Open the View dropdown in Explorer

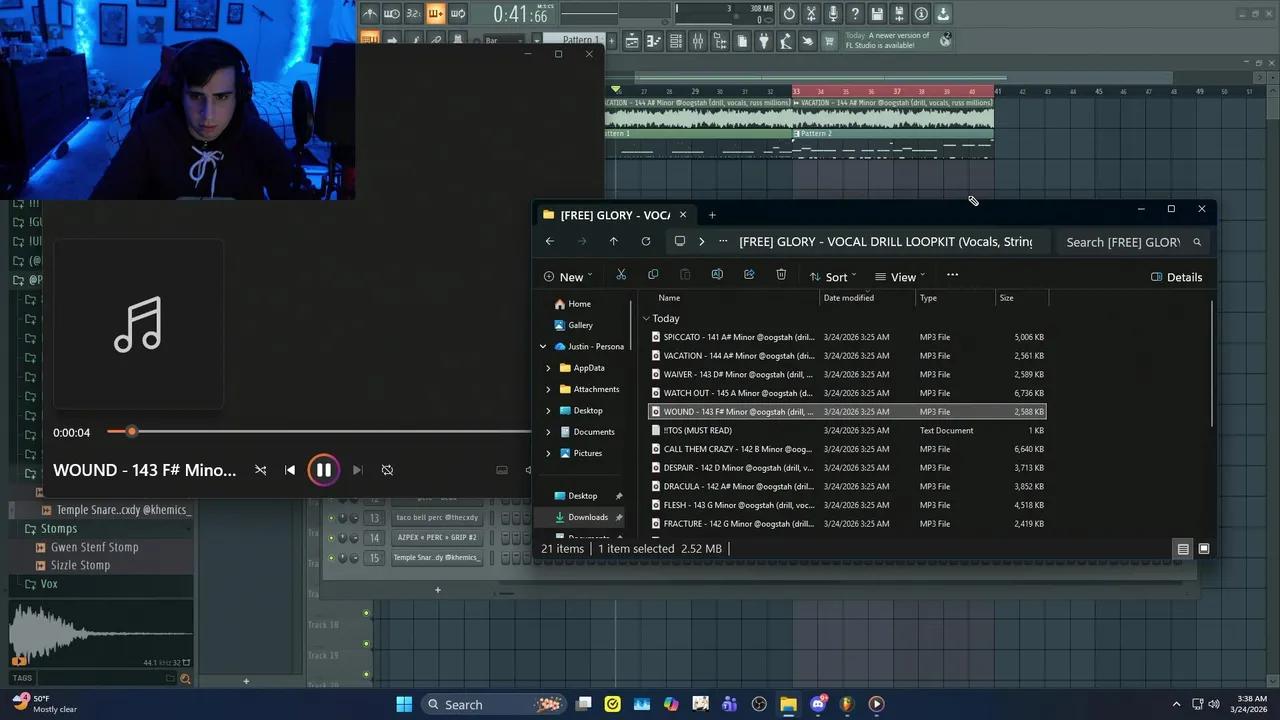[x=902, y=276]
